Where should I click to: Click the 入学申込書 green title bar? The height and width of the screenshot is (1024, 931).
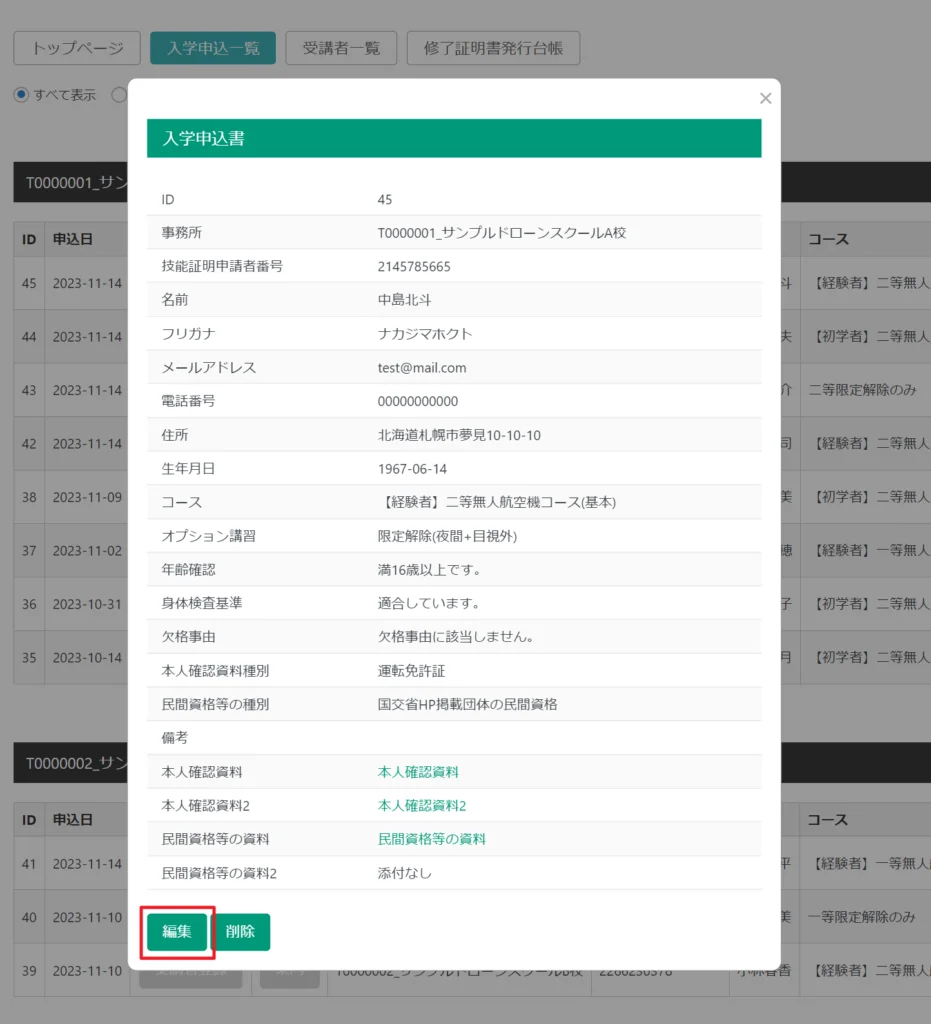[453, 139]
